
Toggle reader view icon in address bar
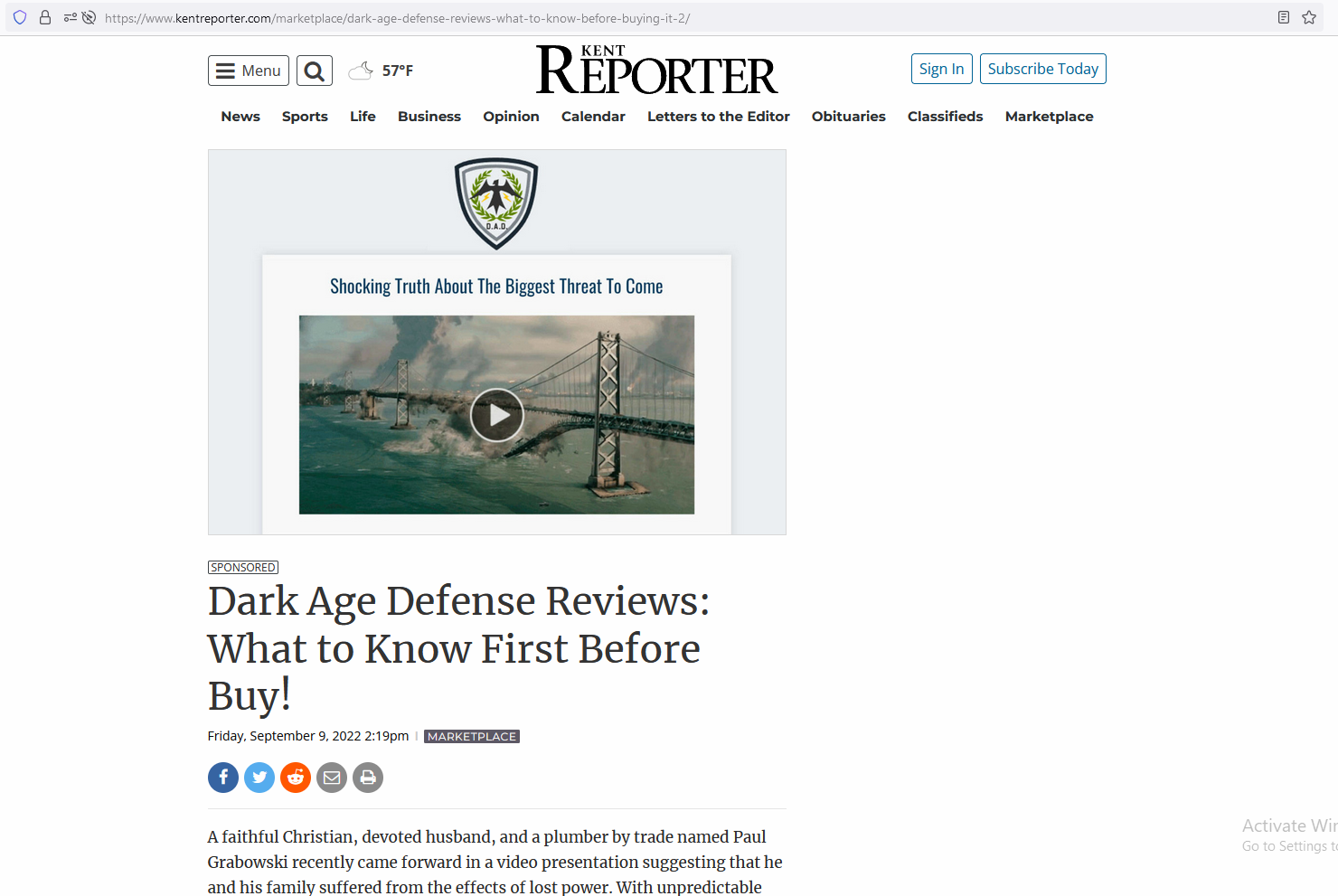tap(1284, 18)
